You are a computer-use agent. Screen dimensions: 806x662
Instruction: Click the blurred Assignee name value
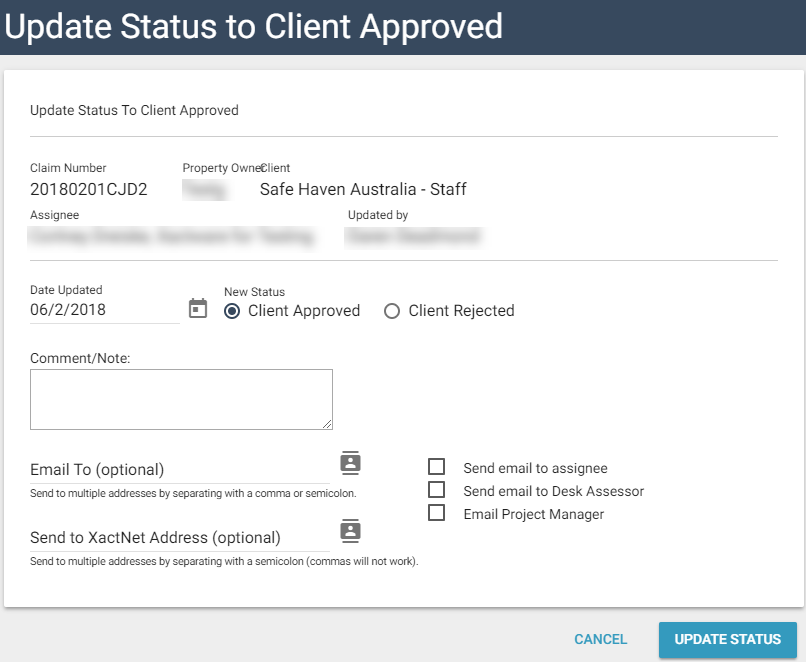[172, 237]
